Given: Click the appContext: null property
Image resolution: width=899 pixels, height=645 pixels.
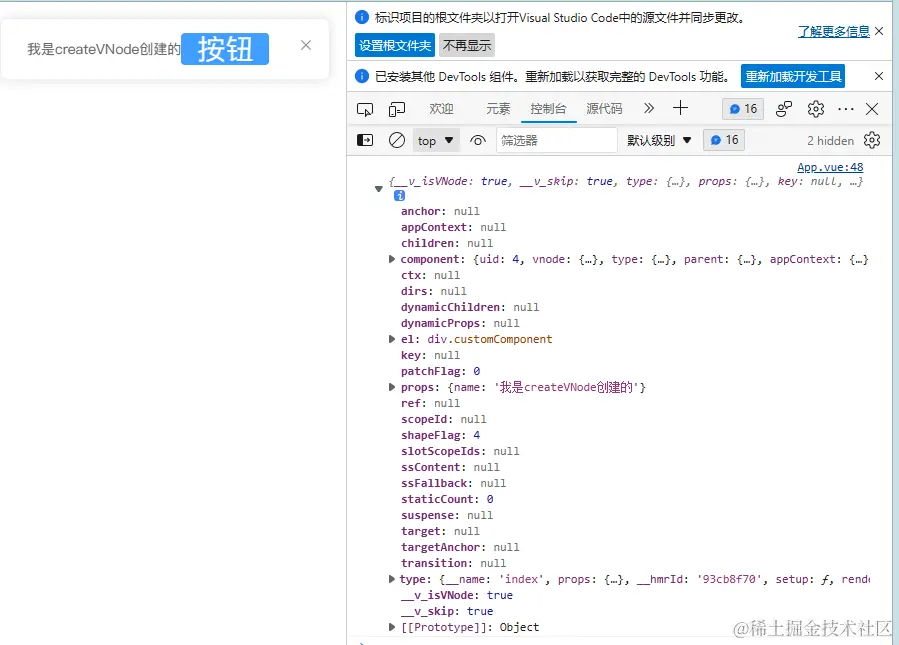Looking at the screenshot, I should pyautogui.click(x=453, y=227).
